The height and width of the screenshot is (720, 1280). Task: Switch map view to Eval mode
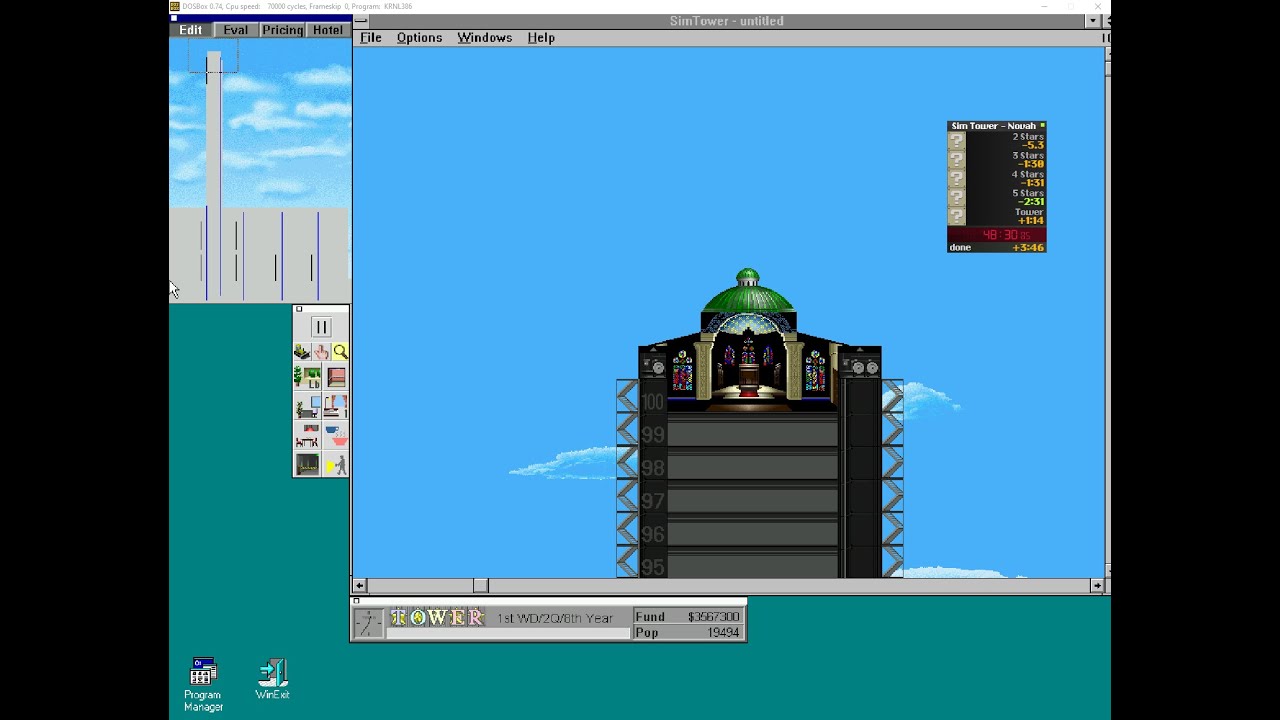tap(235, 30)
